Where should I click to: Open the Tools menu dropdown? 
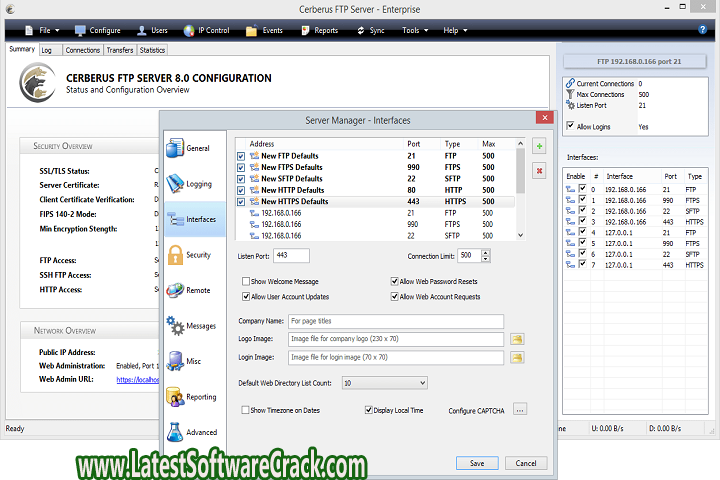[x=415, y=30]
